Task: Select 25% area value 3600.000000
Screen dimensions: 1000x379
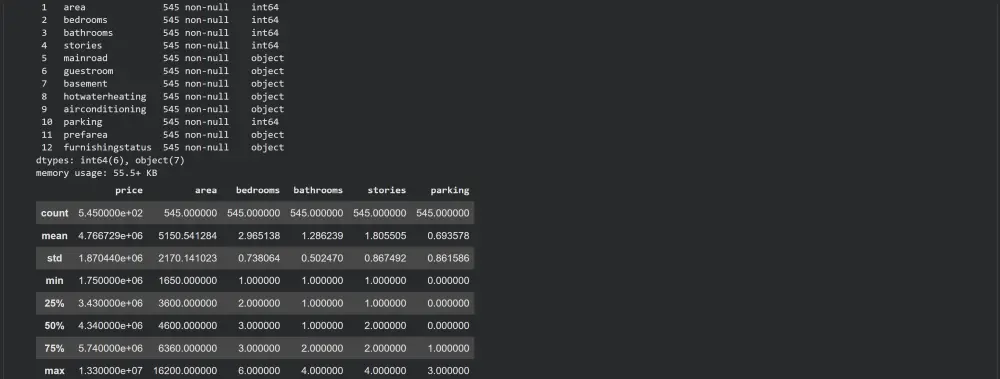Action: point(188,303)
